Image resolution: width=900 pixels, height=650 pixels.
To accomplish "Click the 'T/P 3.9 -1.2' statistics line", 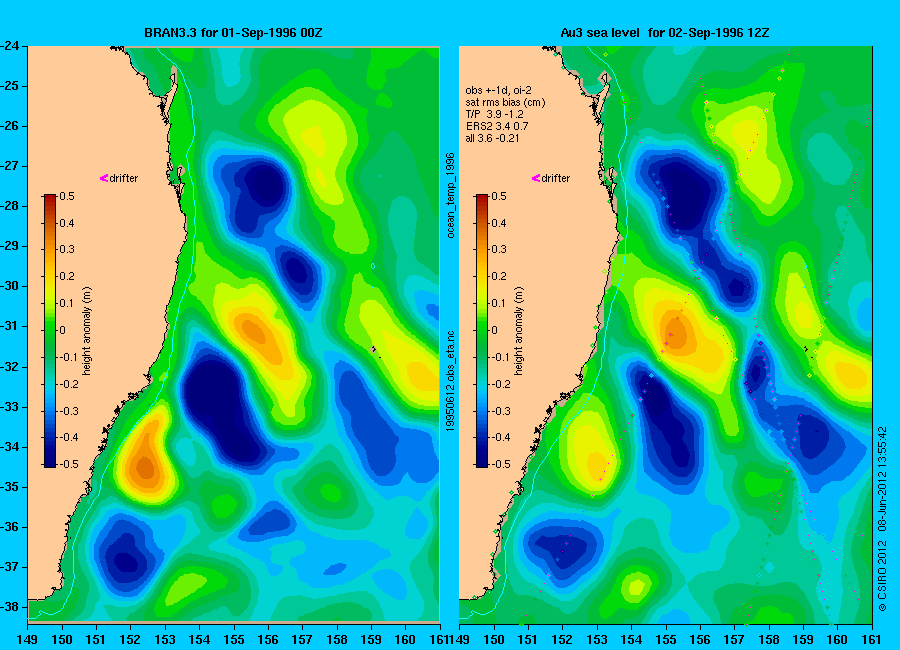I will point(494,114).
